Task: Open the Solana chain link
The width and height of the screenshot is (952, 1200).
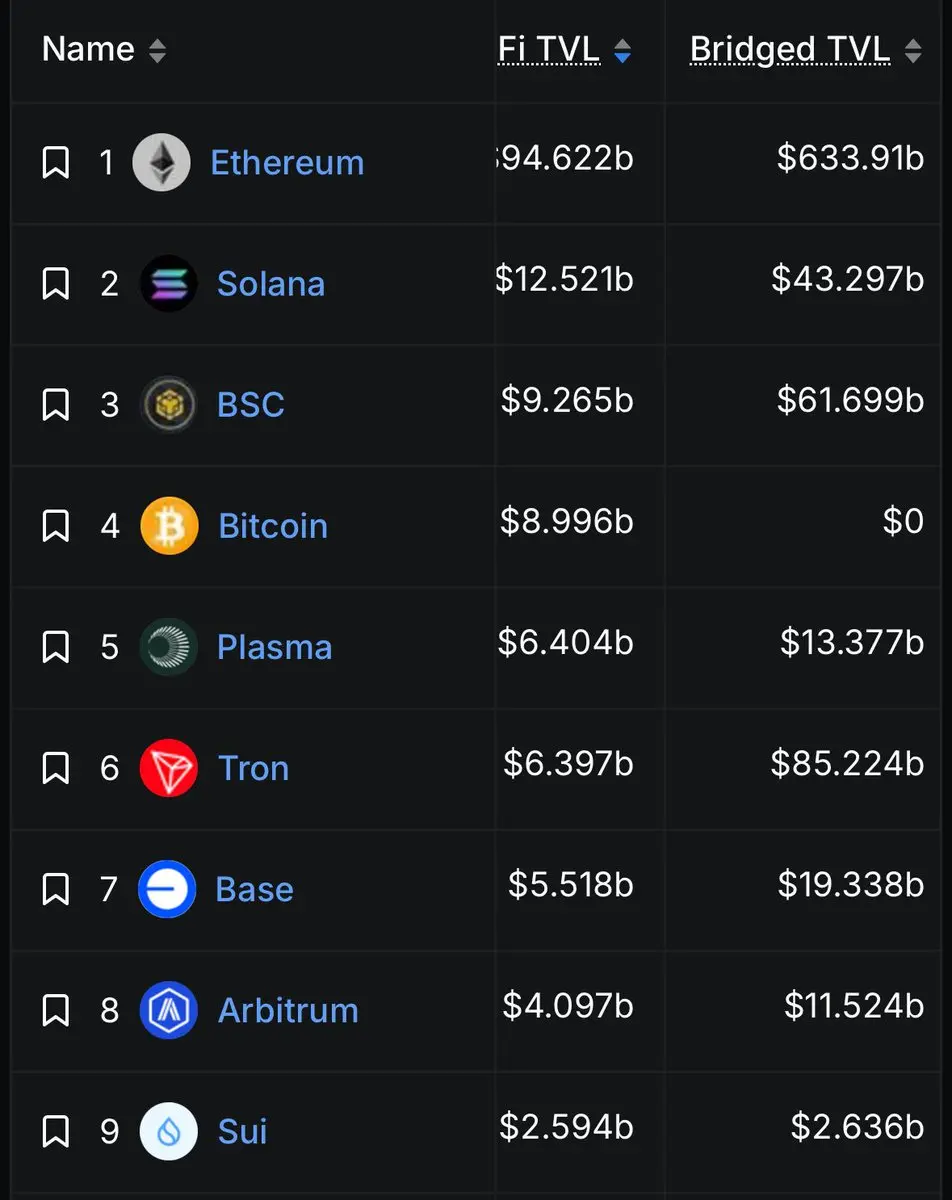Action: [271, 284]
